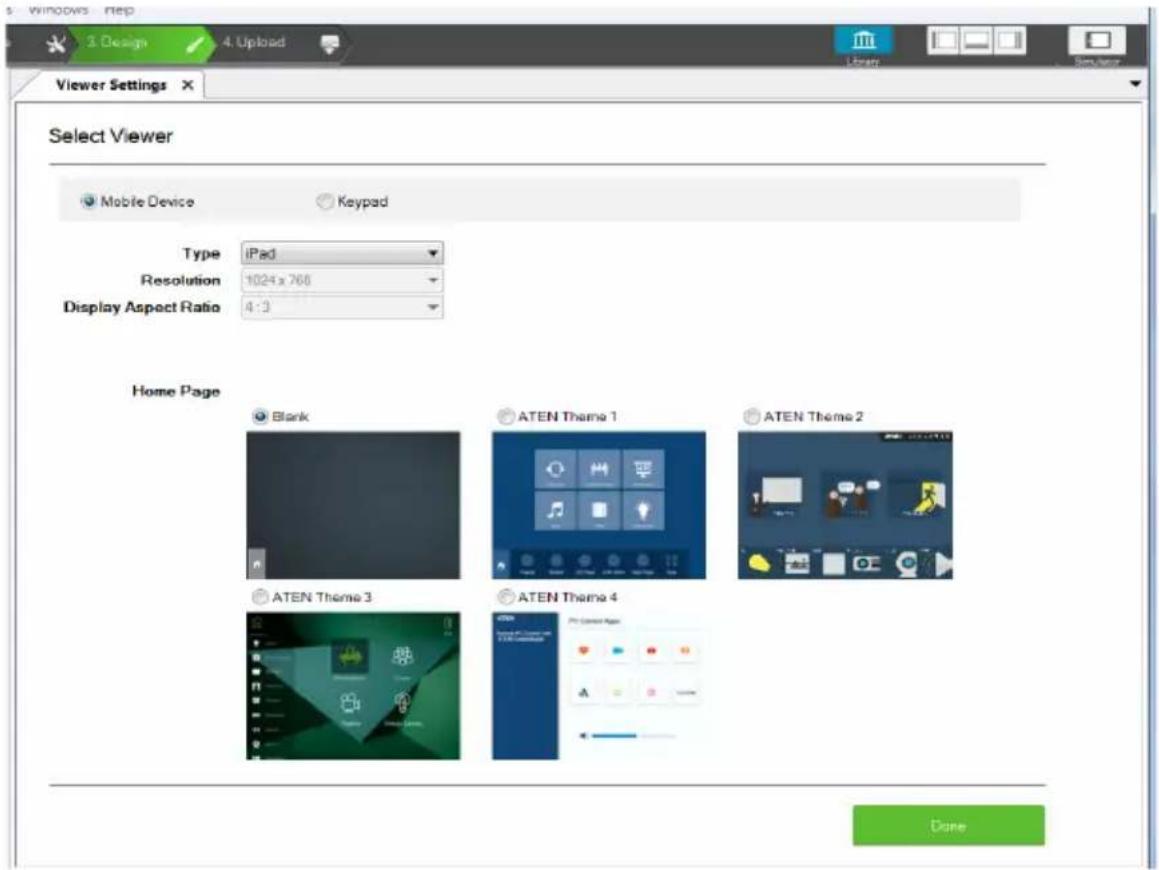
Task: Choose ATEN Theme 3 radio button
Action: click(x=259, y=597)
